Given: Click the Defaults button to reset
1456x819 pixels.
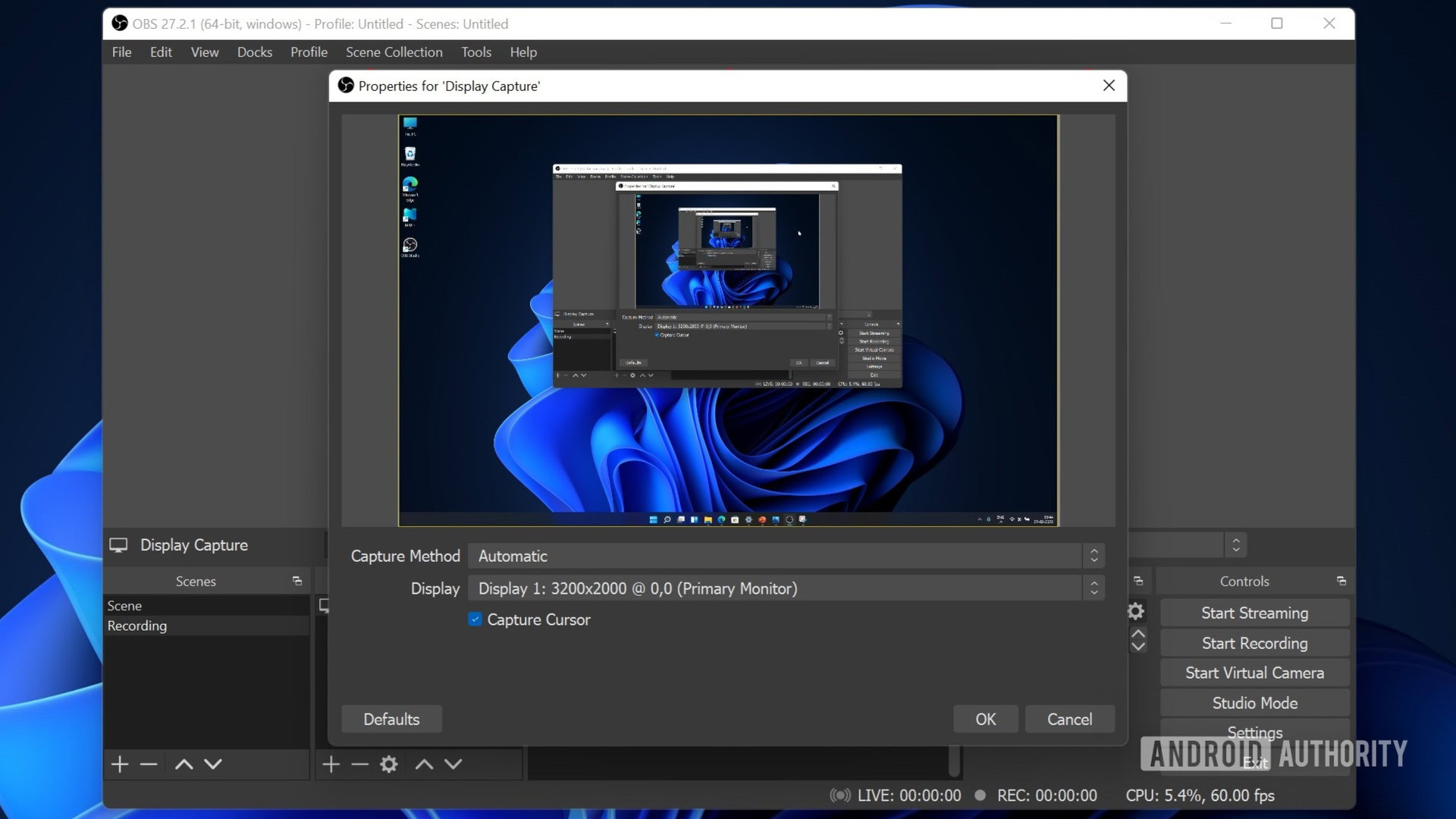Looking at the screenshot, I should (391, 719).
